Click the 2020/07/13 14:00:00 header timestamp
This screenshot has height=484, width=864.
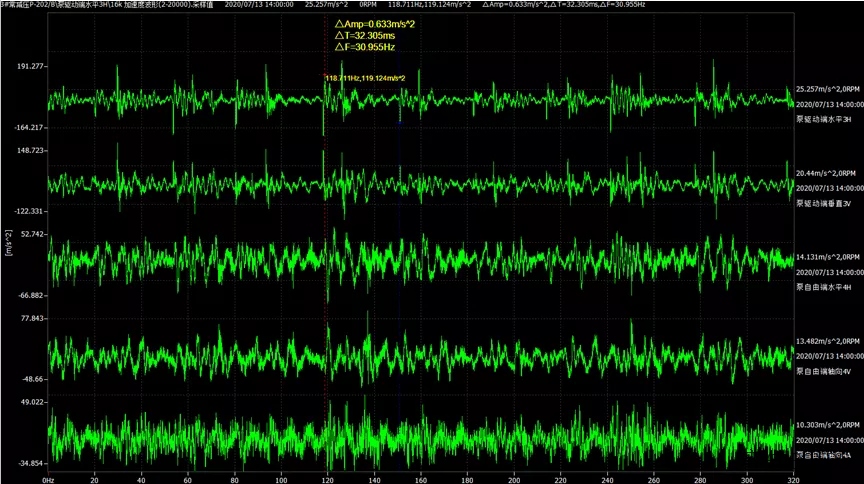[x=259, y=5]
